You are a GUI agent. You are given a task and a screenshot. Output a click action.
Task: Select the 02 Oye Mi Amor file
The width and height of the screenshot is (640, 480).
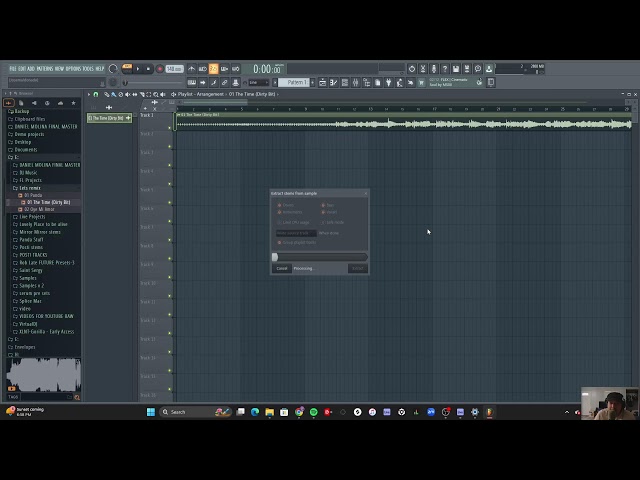pos(36,209)
